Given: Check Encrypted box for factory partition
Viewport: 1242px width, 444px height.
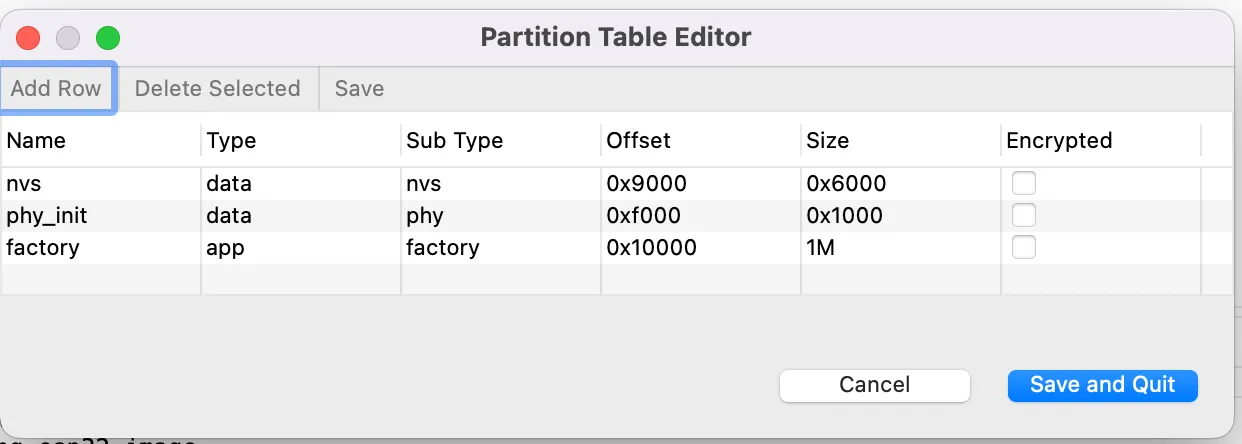Looking at the screenshot, I should [1023, 247].
